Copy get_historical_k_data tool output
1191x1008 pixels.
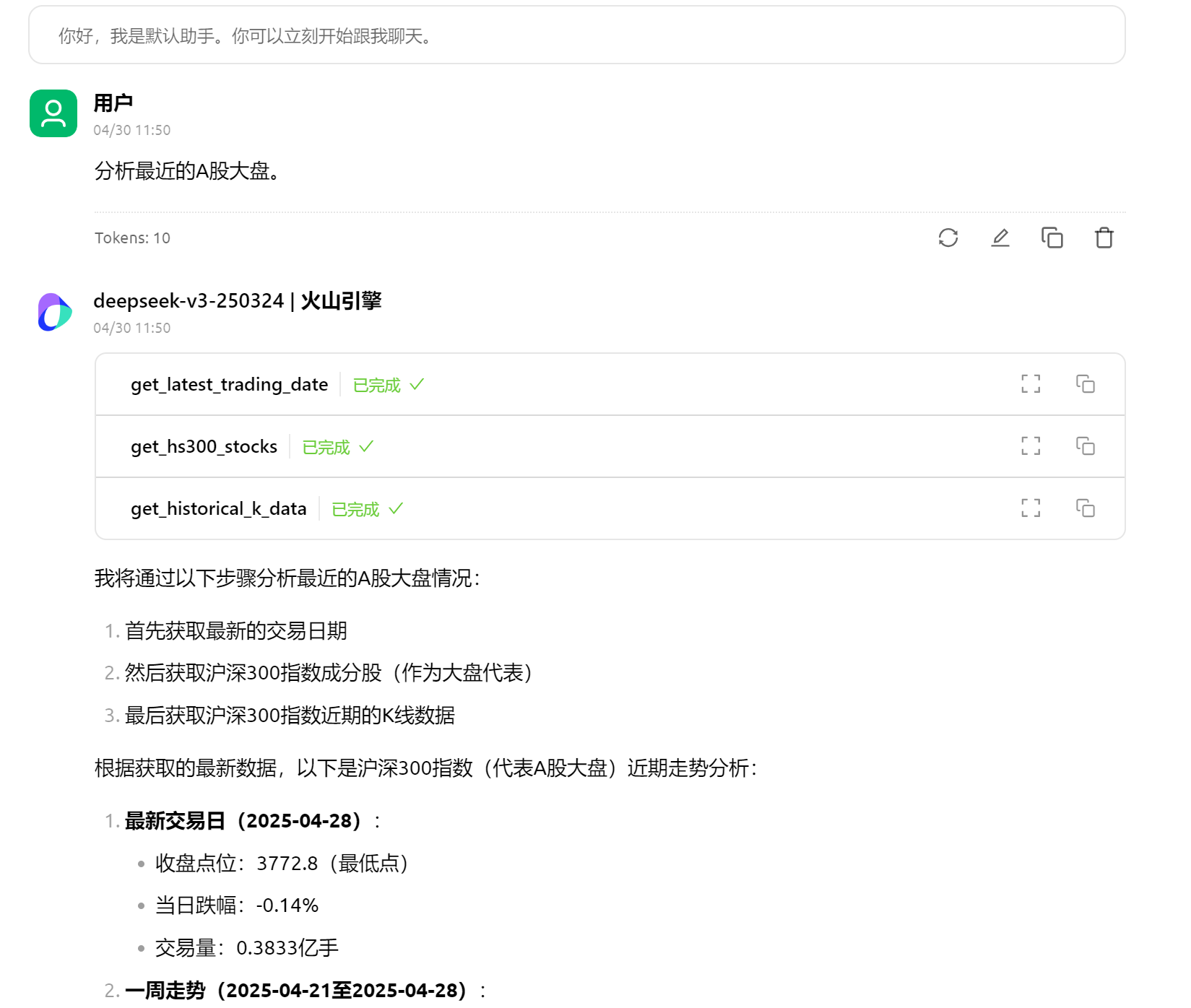pos(1086,509)
